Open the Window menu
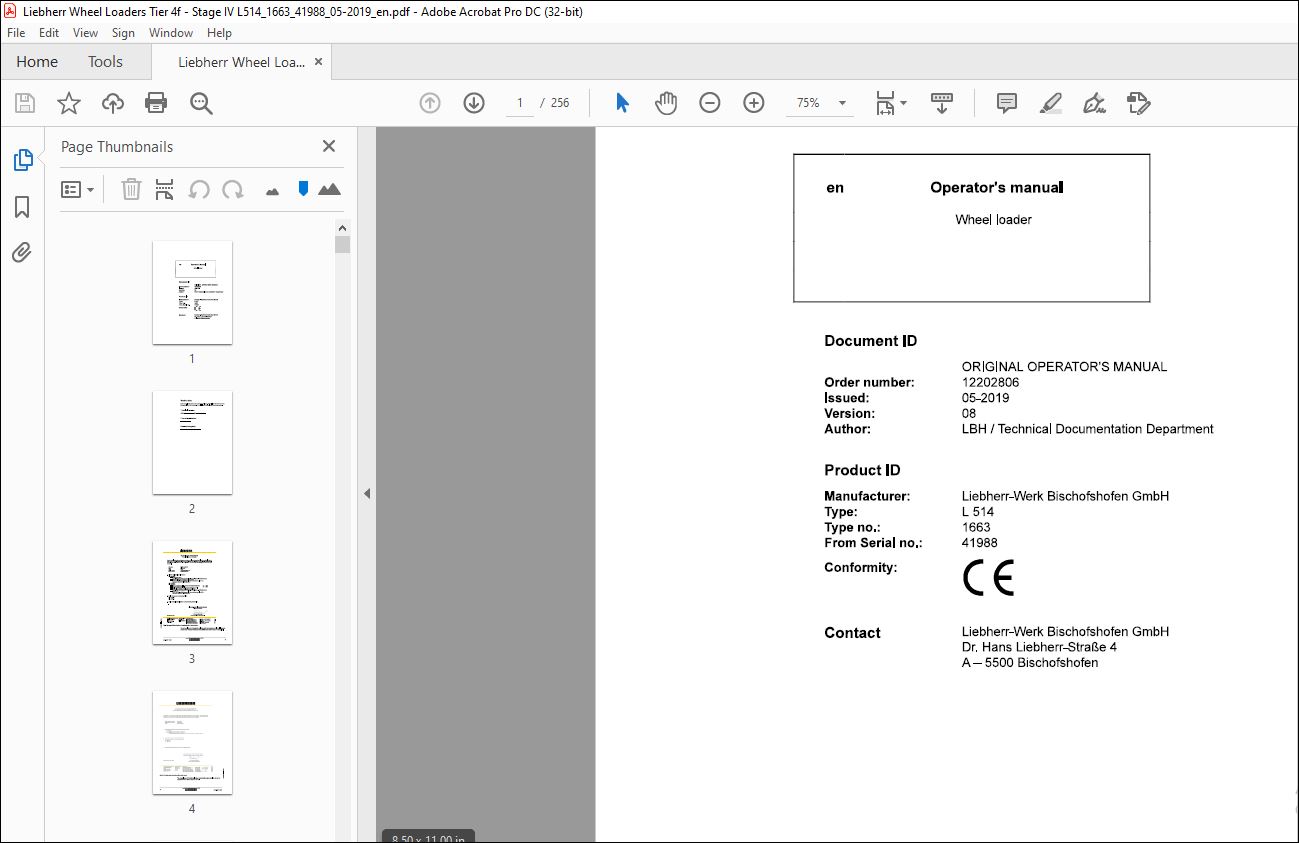 171,33
